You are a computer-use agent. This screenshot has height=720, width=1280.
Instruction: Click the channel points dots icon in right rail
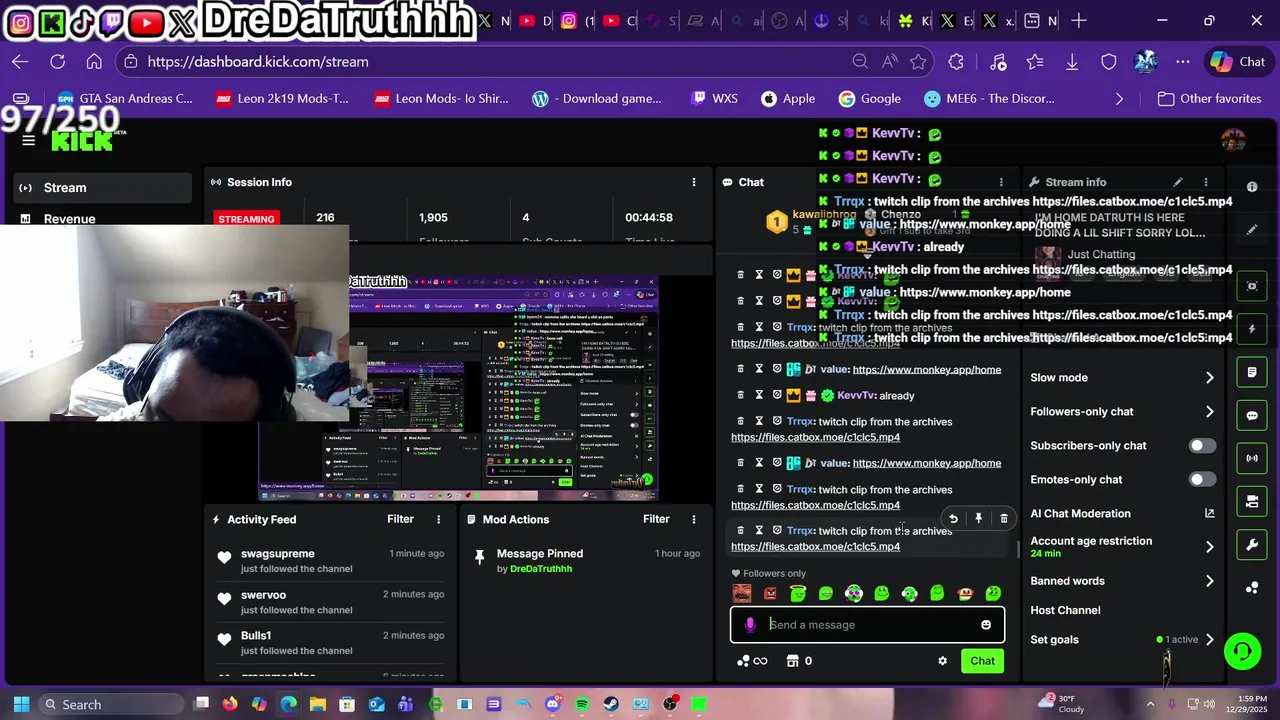tap(1252, 588)
